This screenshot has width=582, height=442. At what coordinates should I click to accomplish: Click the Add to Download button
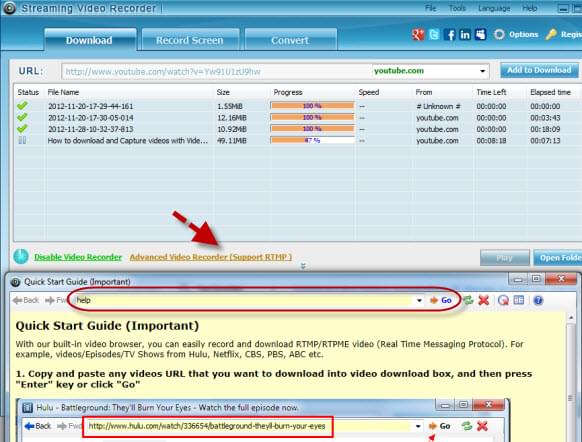pos(539,70)
